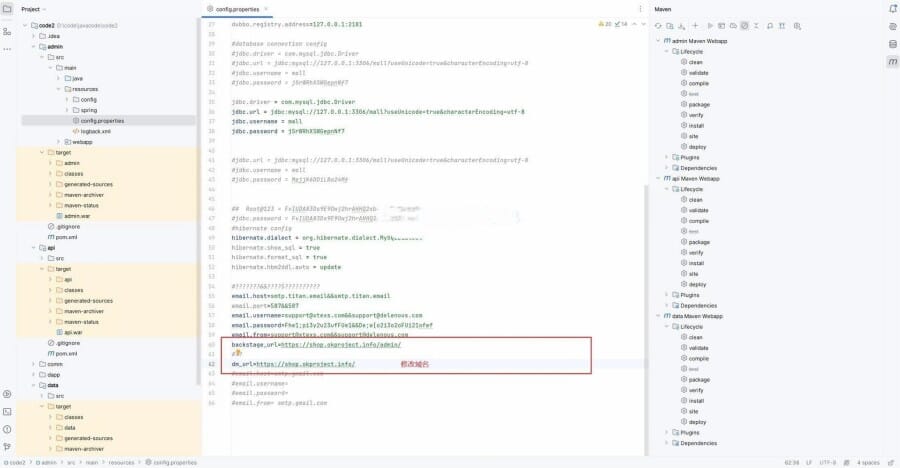The height and width of the screenshot is (468, 900).
Task: Click the Maven Run goal play icon
Action: tap(707, 24)
